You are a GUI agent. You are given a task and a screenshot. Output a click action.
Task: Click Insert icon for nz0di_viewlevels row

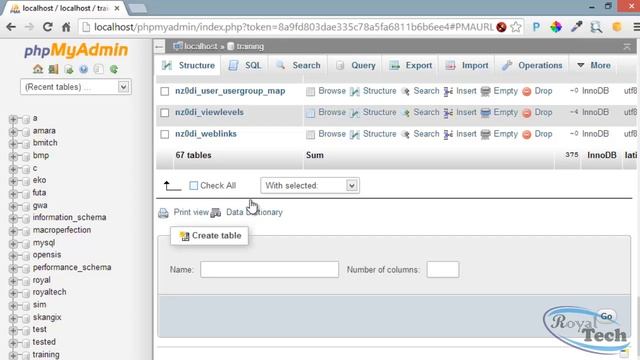(448, 113)
